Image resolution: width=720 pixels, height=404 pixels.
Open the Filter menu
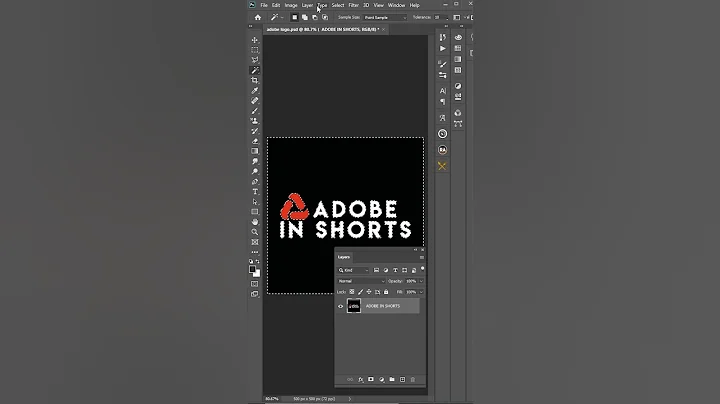click(x=354, y=5)
